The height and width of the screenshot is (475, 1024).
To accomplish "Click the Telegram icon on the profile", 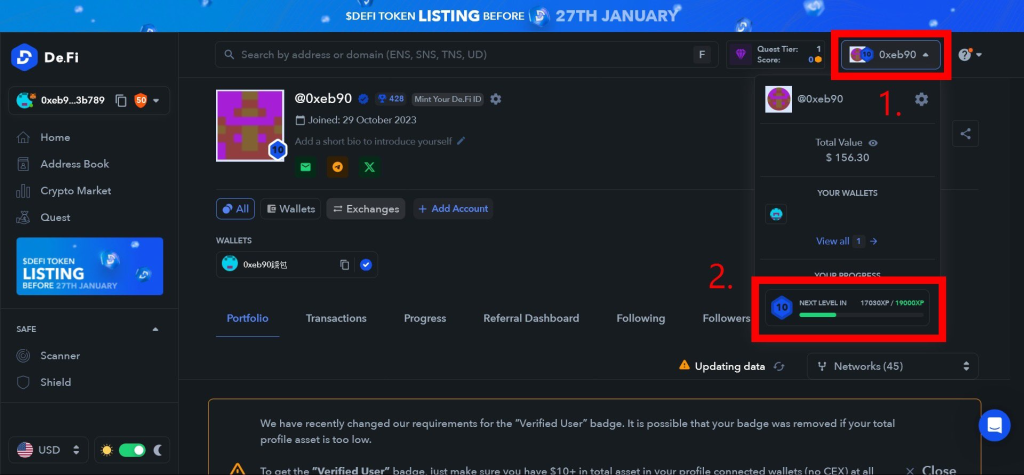I will pyautogui.click(x=337, y=167).
